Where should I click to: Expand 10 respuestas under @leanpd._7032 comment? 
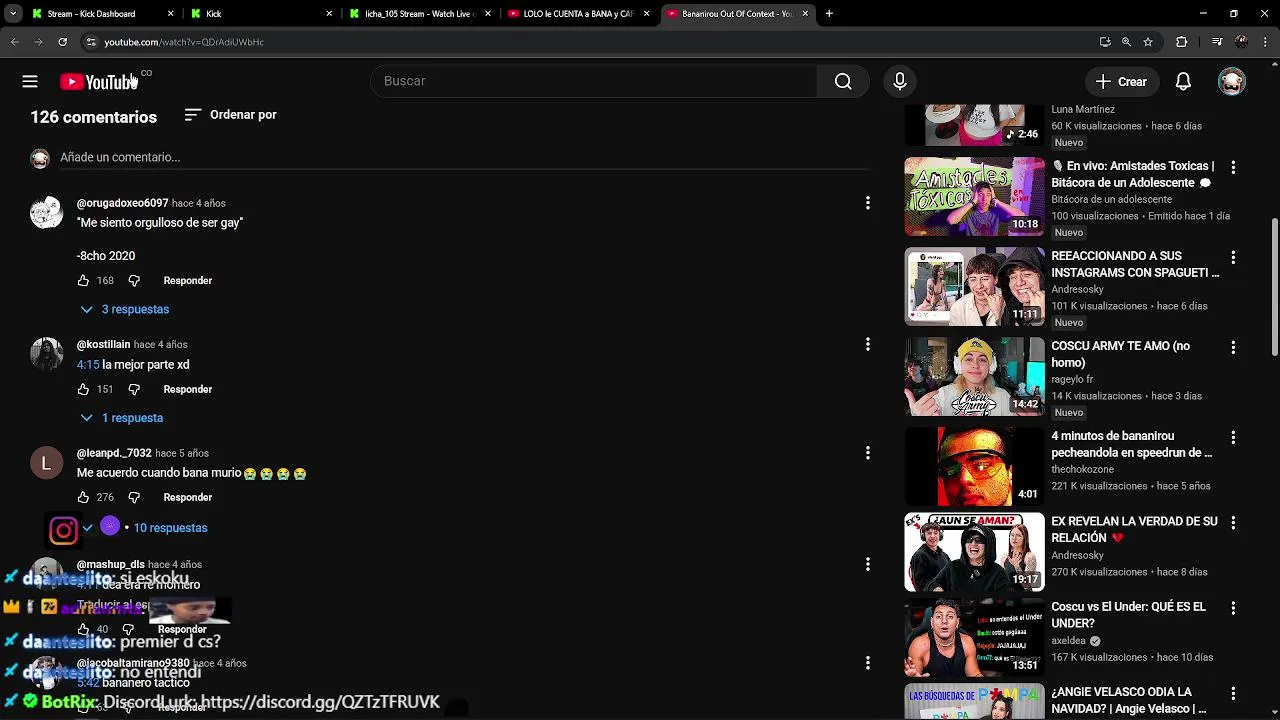coord(170,528)
